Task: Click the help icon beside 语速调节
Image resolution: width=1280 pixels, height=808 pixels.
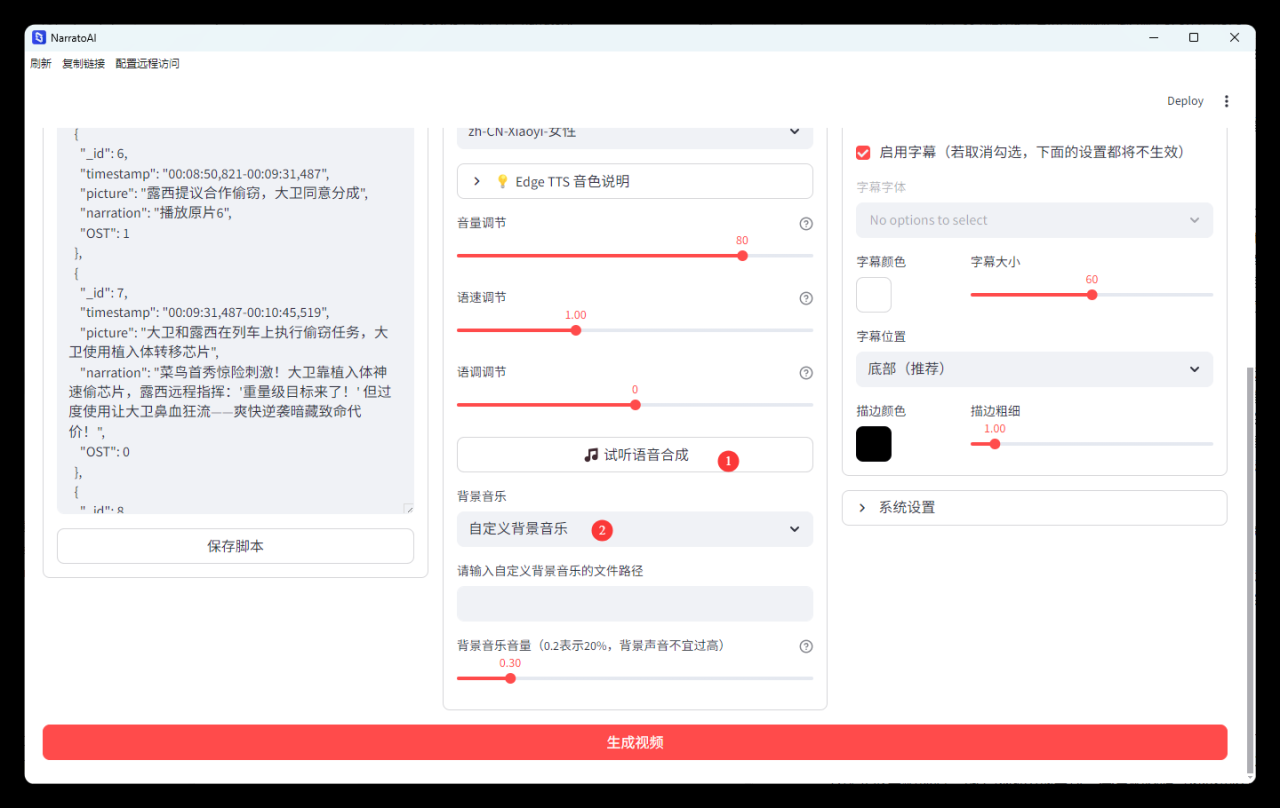Action: coord(806,298)
